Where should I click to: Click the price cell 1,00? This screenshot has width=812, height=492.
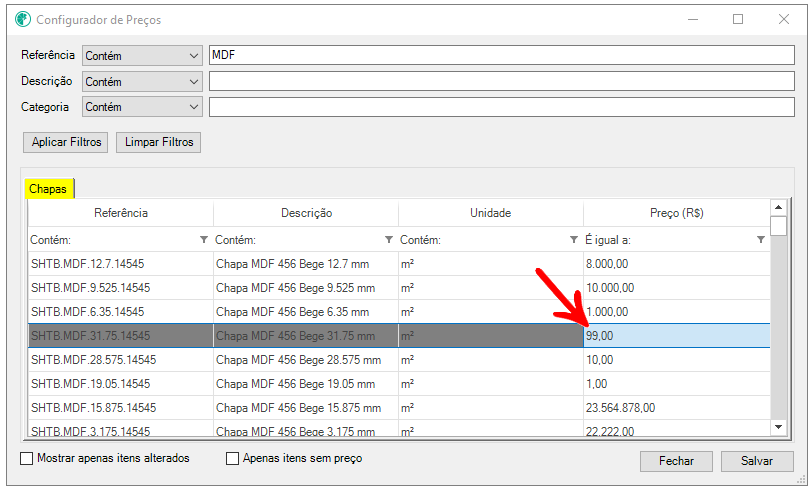click(x=676, y=384)
